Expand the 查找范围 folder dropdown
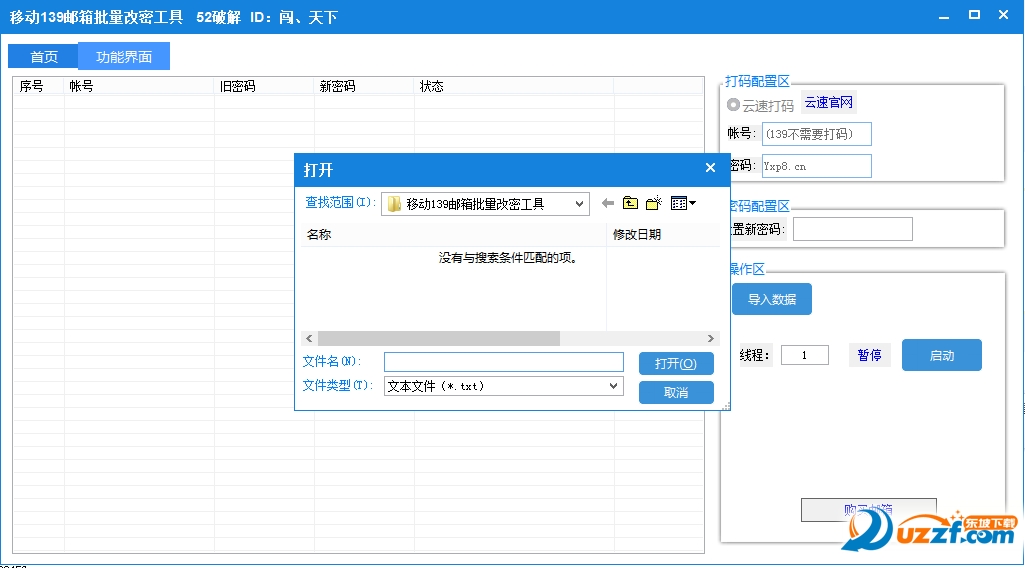The height and width of the screenshot is (568, 1025). pyautogui.click(x=579, y=204)
